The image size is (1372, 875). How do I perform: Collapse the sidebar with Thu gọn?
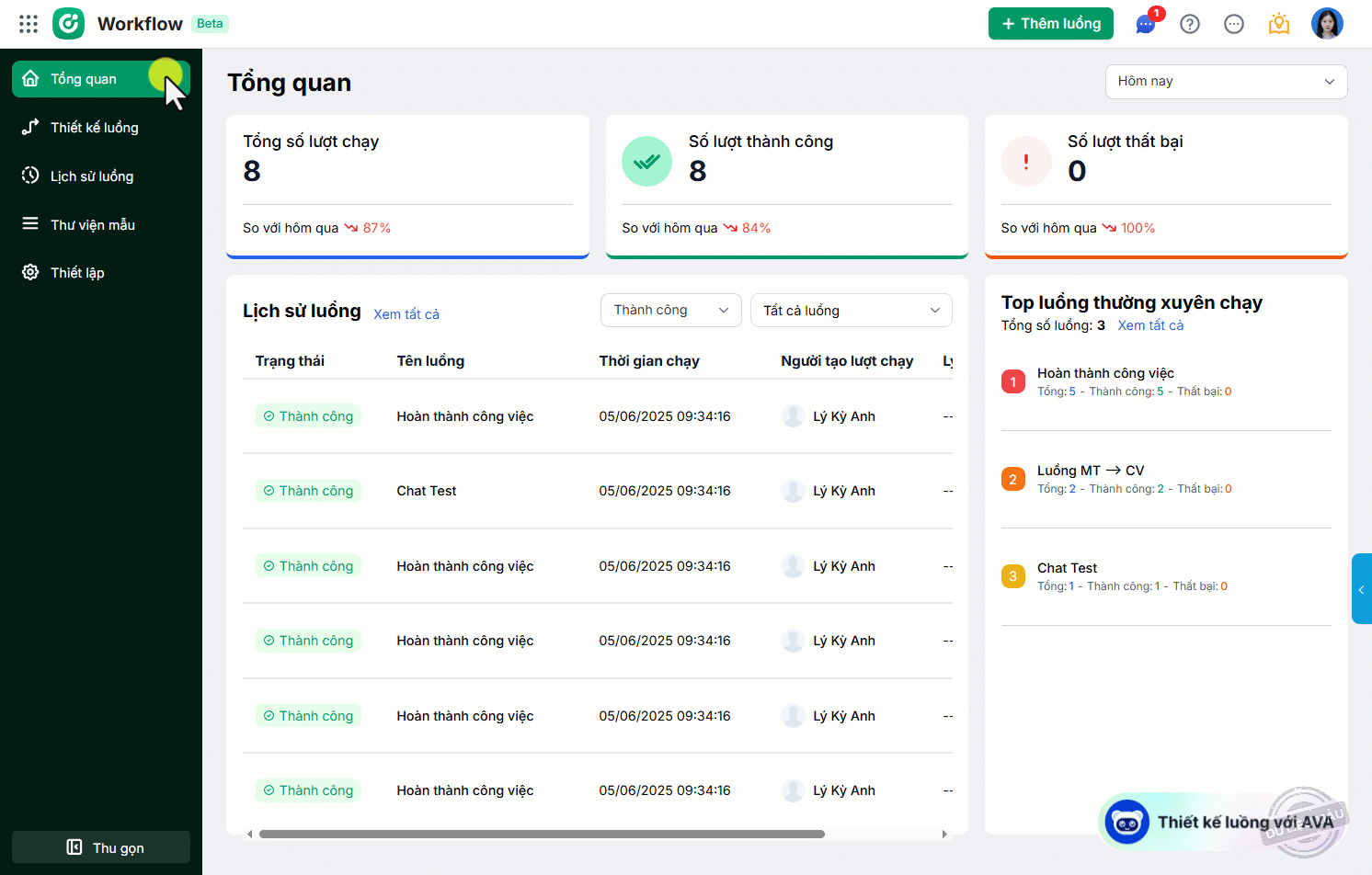(x=101, y=847)
